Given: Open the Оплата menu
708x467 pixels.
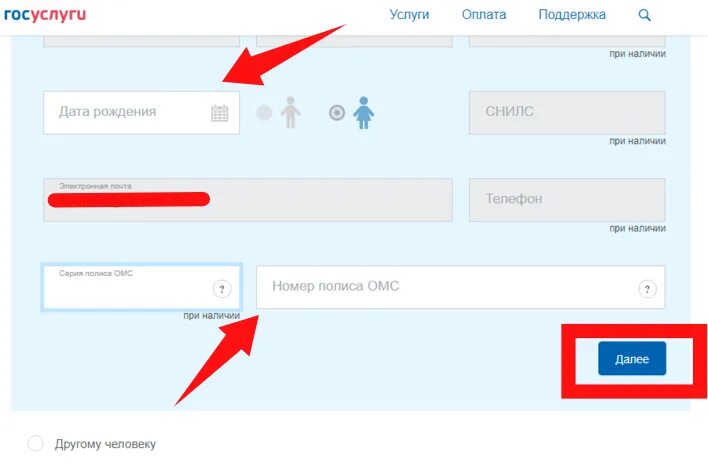Looking at the screenshot, I should 484,14.
